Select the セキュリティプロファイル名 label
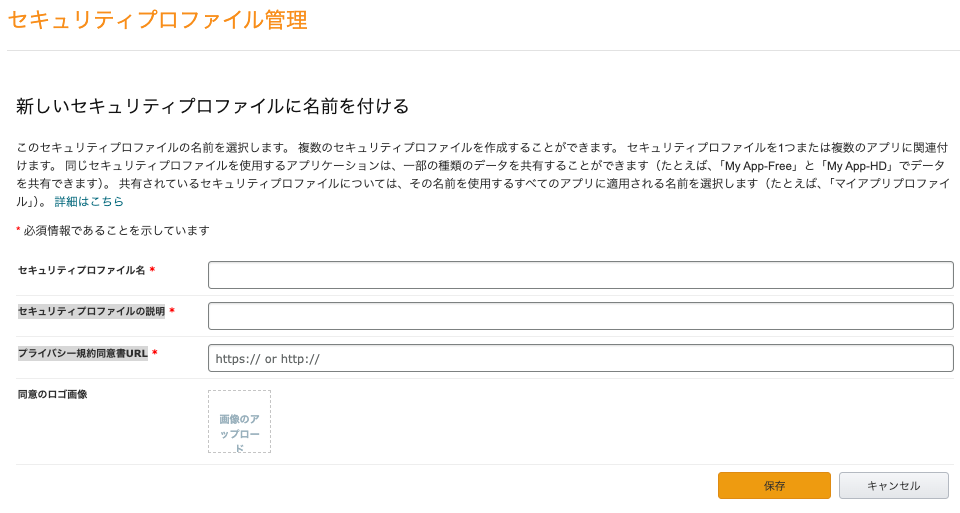Image resolution: width=960 pixels, height=513 pixels. click(82, 270)
